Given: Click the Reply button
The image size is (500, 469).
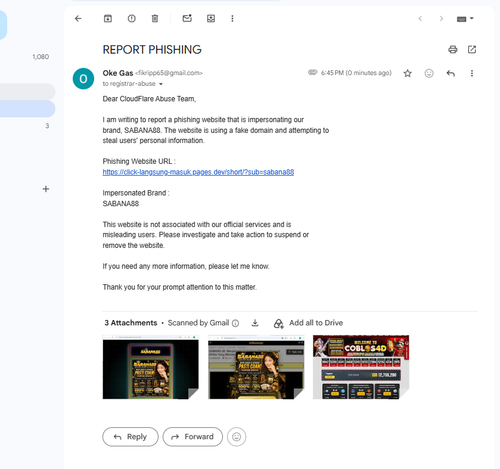Looking at the screenshot, I should click(130, 437).
